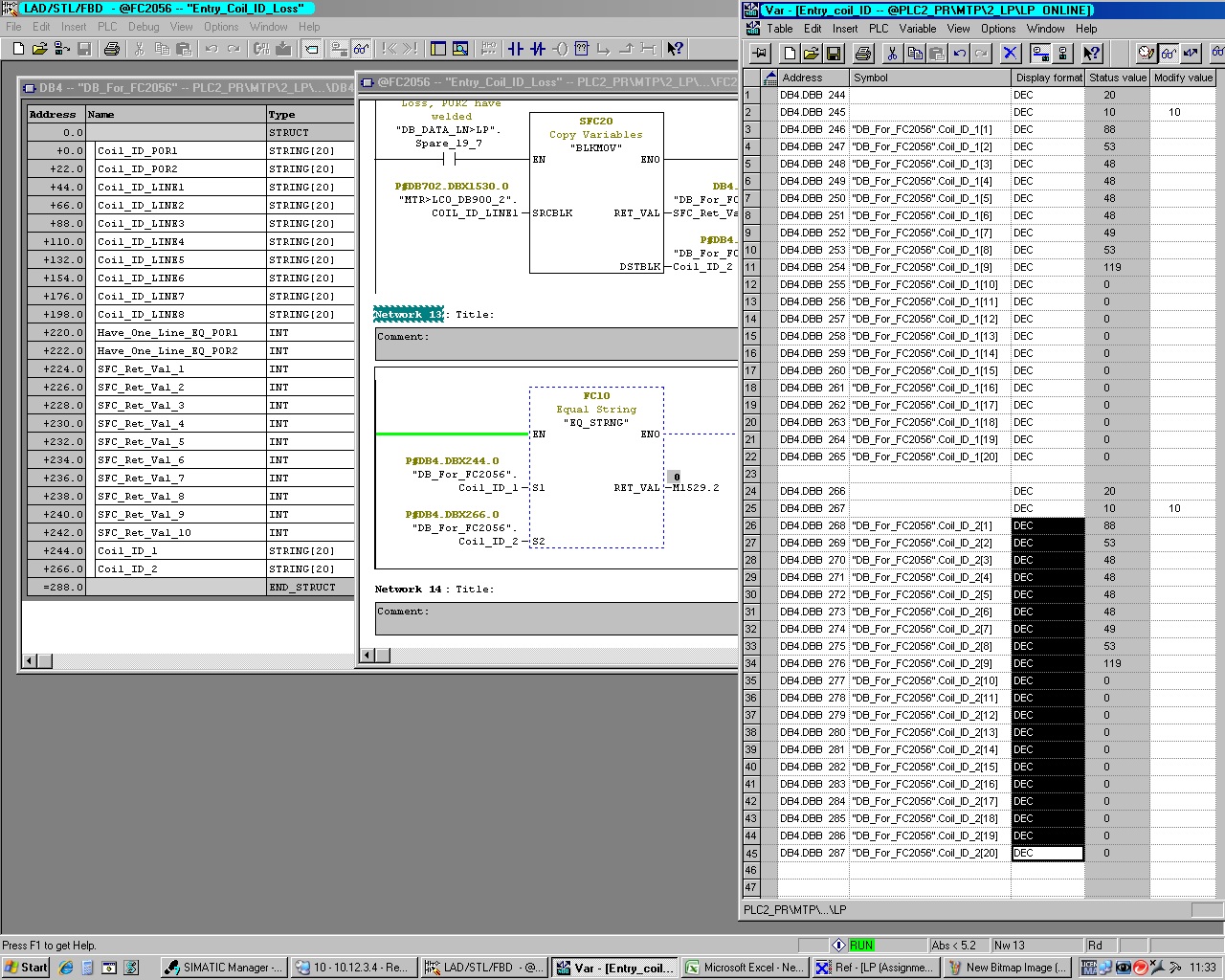Open Insert menu in Var window
The height and width of the screenshot is (980, 1225).
(845, 29)
